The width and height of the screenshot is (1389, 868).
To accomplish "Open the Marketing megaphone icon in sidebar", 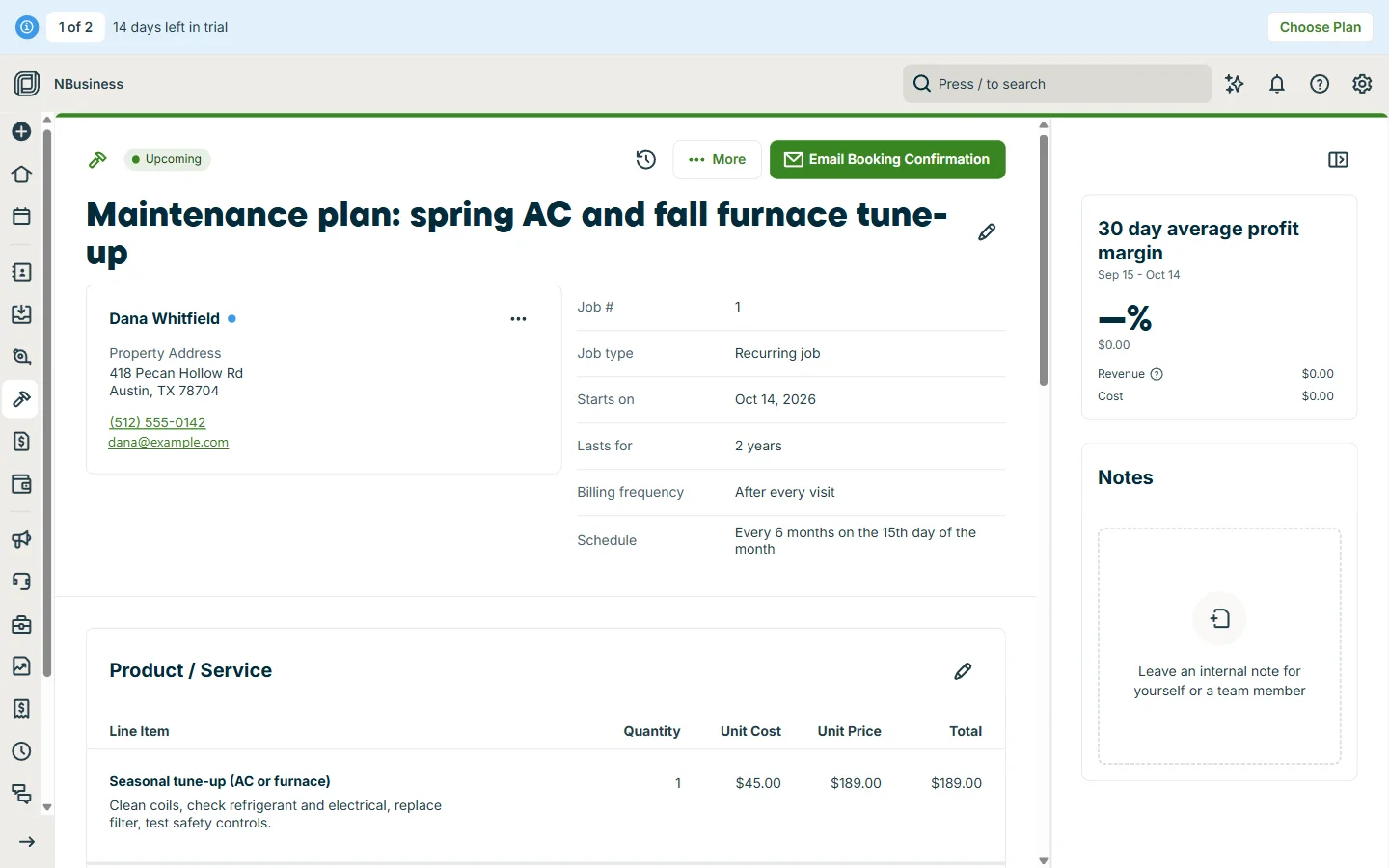I will [x=21, y=540].
